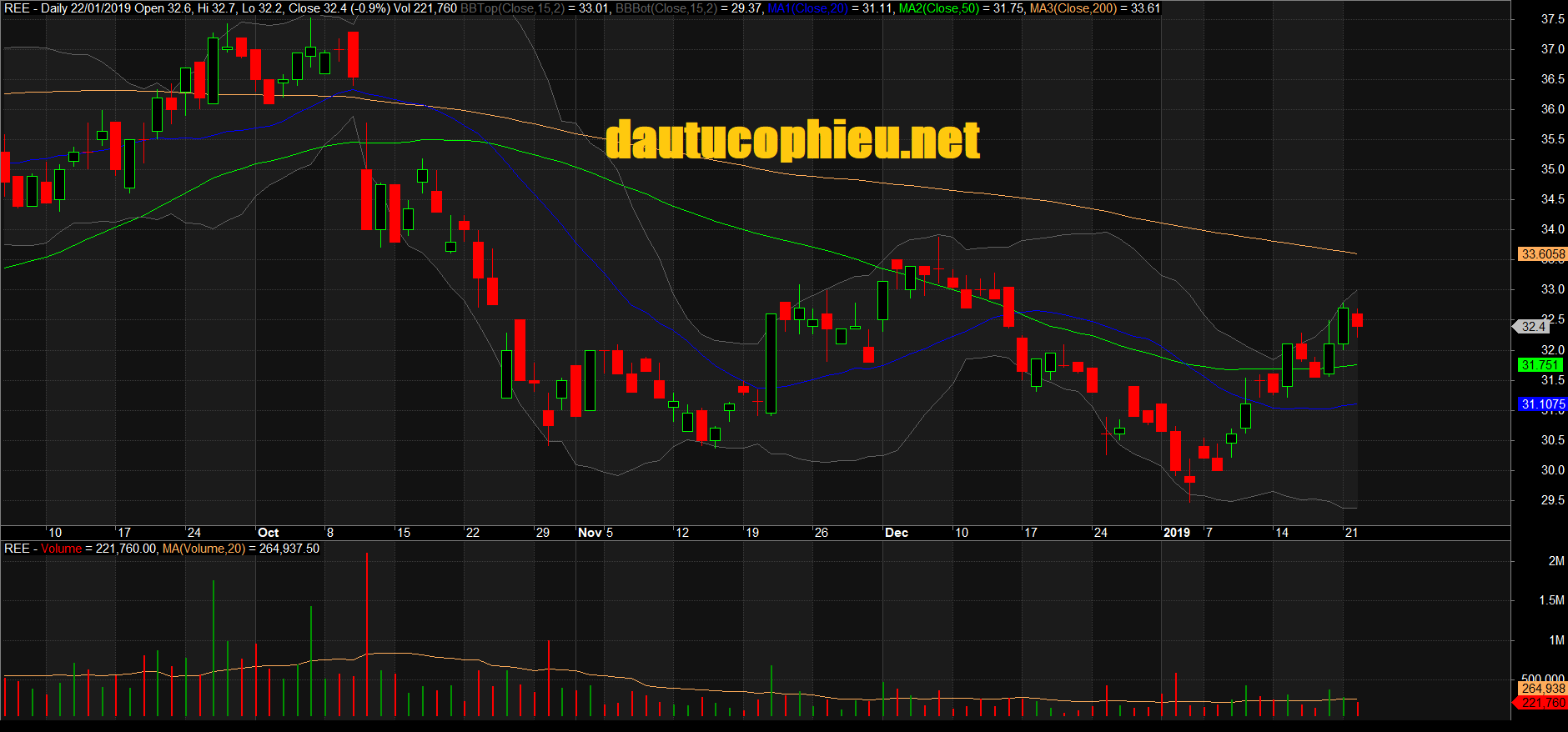
Task: Click the 'Dec' label on date axis
Action: [x=897, y=533]
